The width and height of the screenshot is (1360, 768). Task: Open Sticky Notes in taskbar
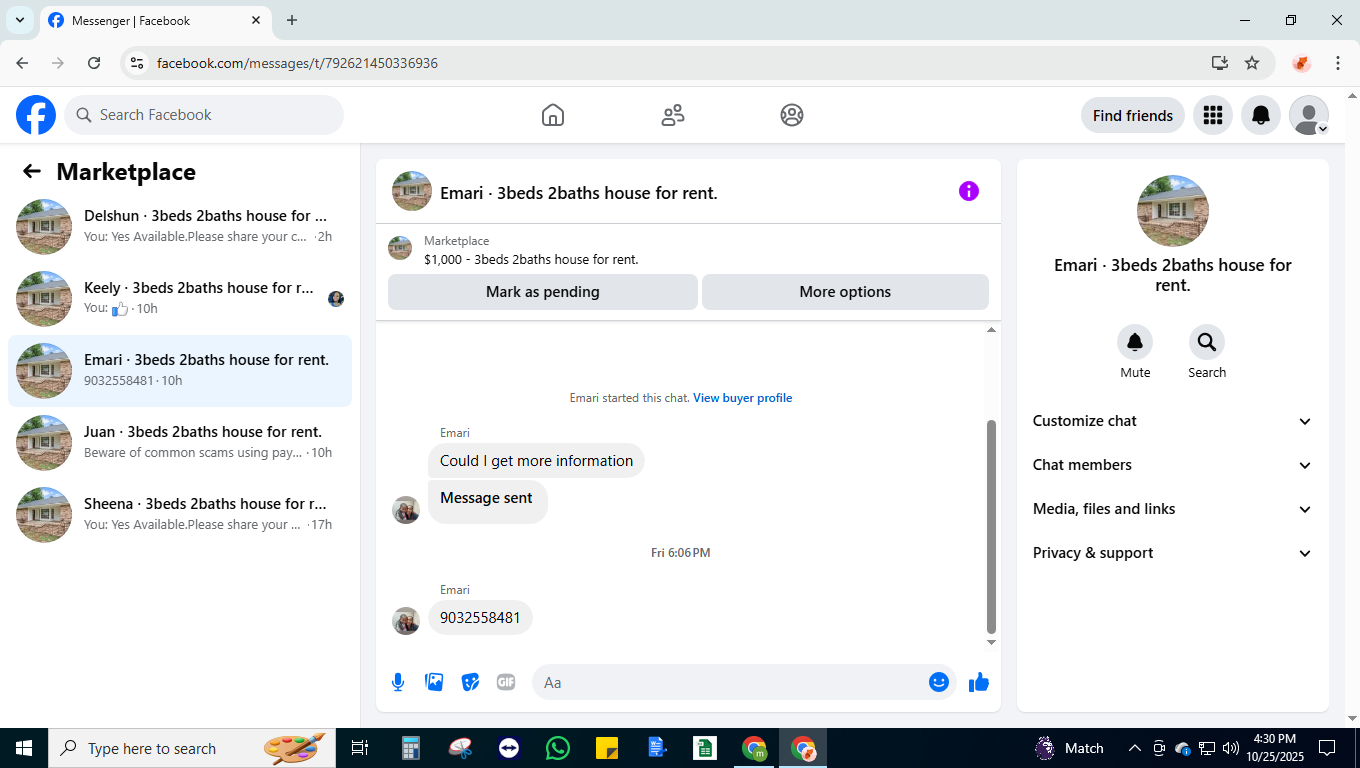click(x=607, y=748)
